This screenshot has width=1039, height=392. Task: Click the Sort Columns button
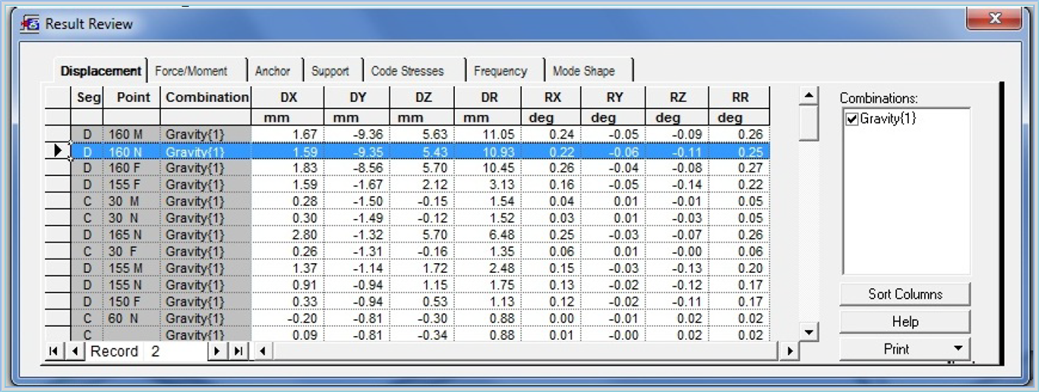(905, 294)
